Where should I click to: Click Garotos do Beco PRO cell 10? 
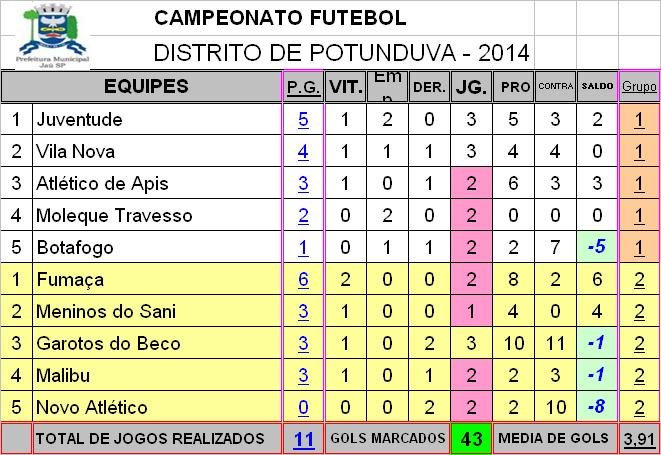coord(513,343)
